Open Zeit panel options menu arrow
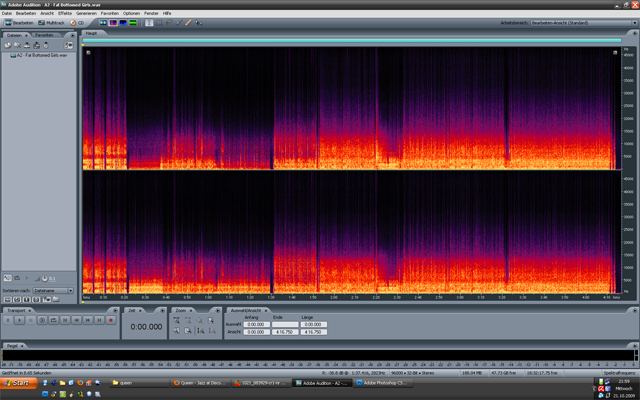640x400 pixels. [x=162, y=311]
